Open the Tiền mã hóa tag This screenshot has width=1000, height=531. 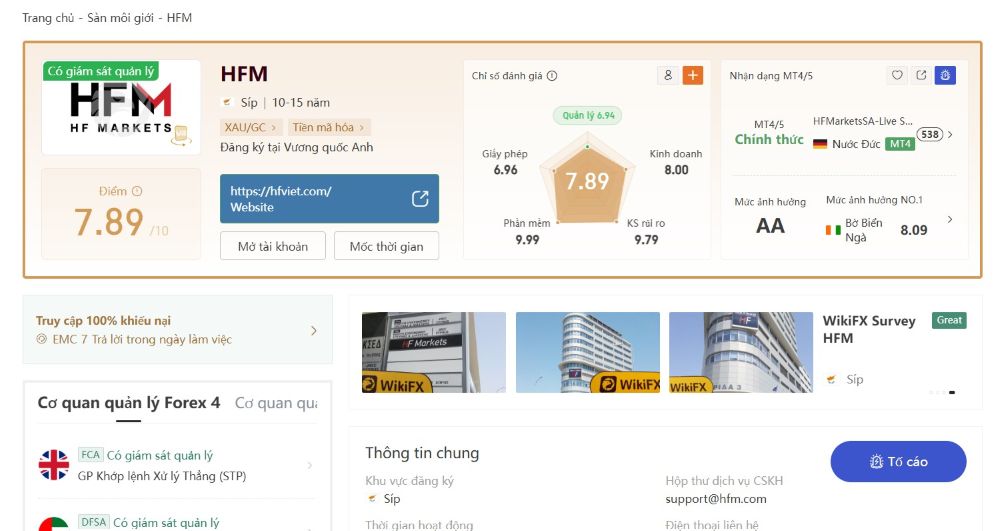328,127
